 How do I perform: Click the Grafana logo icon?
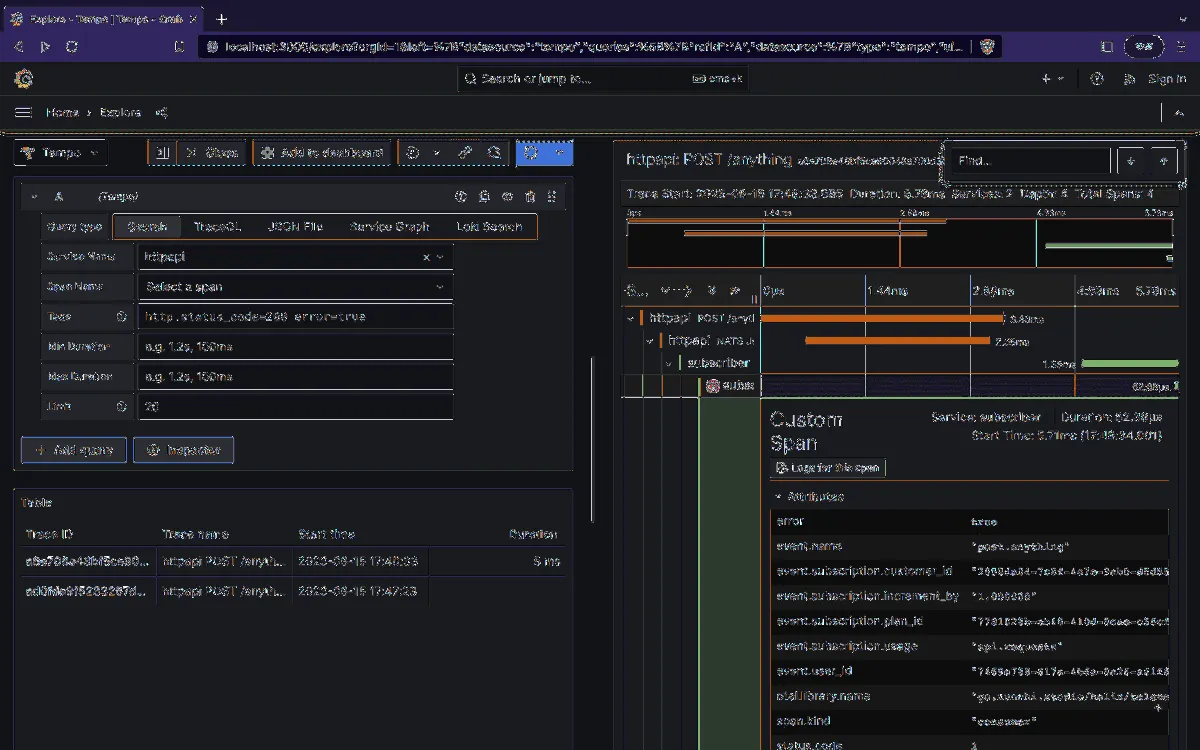click(24, 79)
